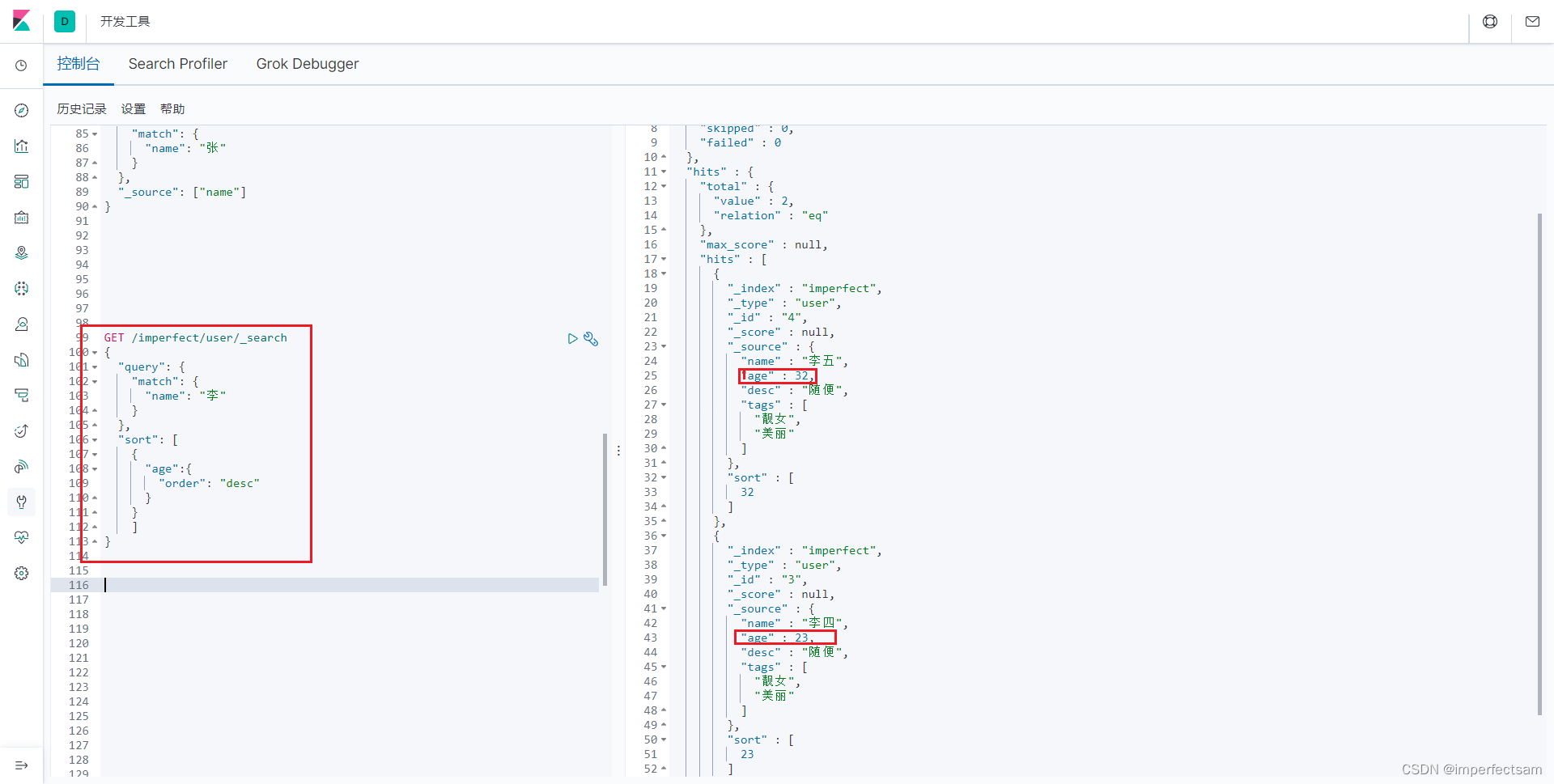Screen dimensions: 1554x784
Task: Open the mail newsfeed icon
Action: (1532, 22)
